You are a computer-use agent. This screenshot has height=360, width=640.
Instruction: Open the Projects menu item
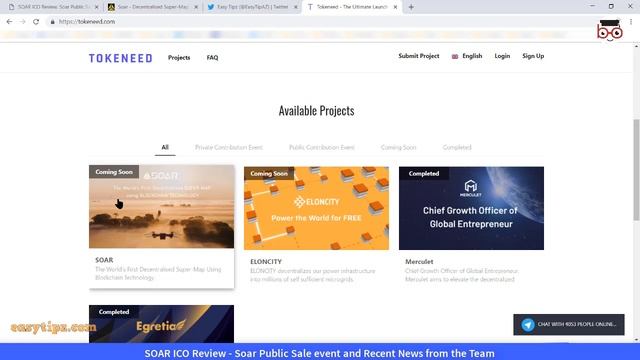(179, 58)
